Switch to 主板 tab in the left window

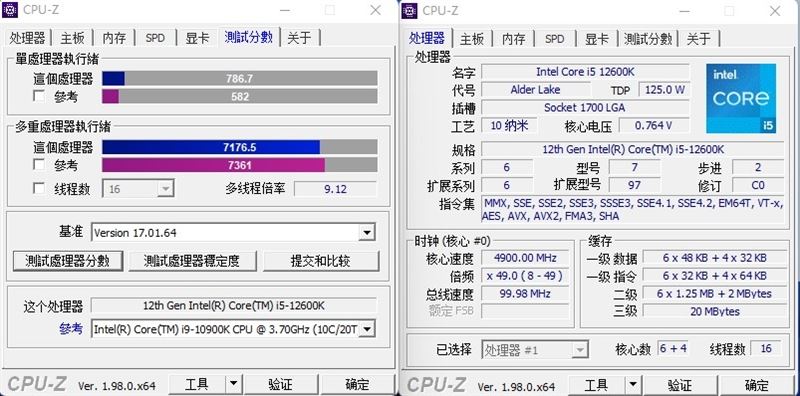pyautogui.click(x=72, y=38)
